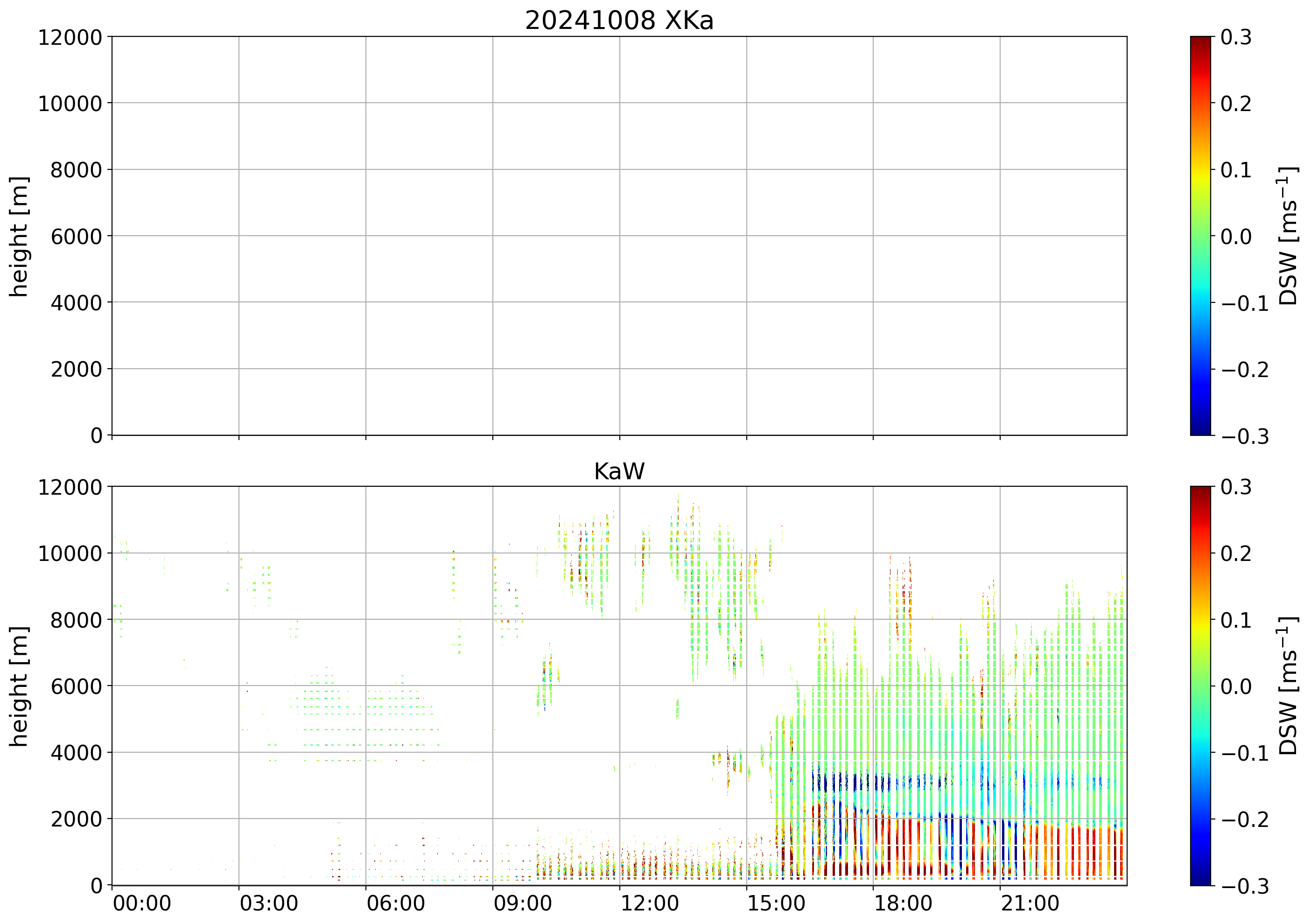1311x924 pixels.
Task: Click the top colorbar gradient
Action: coord(1200,236)
